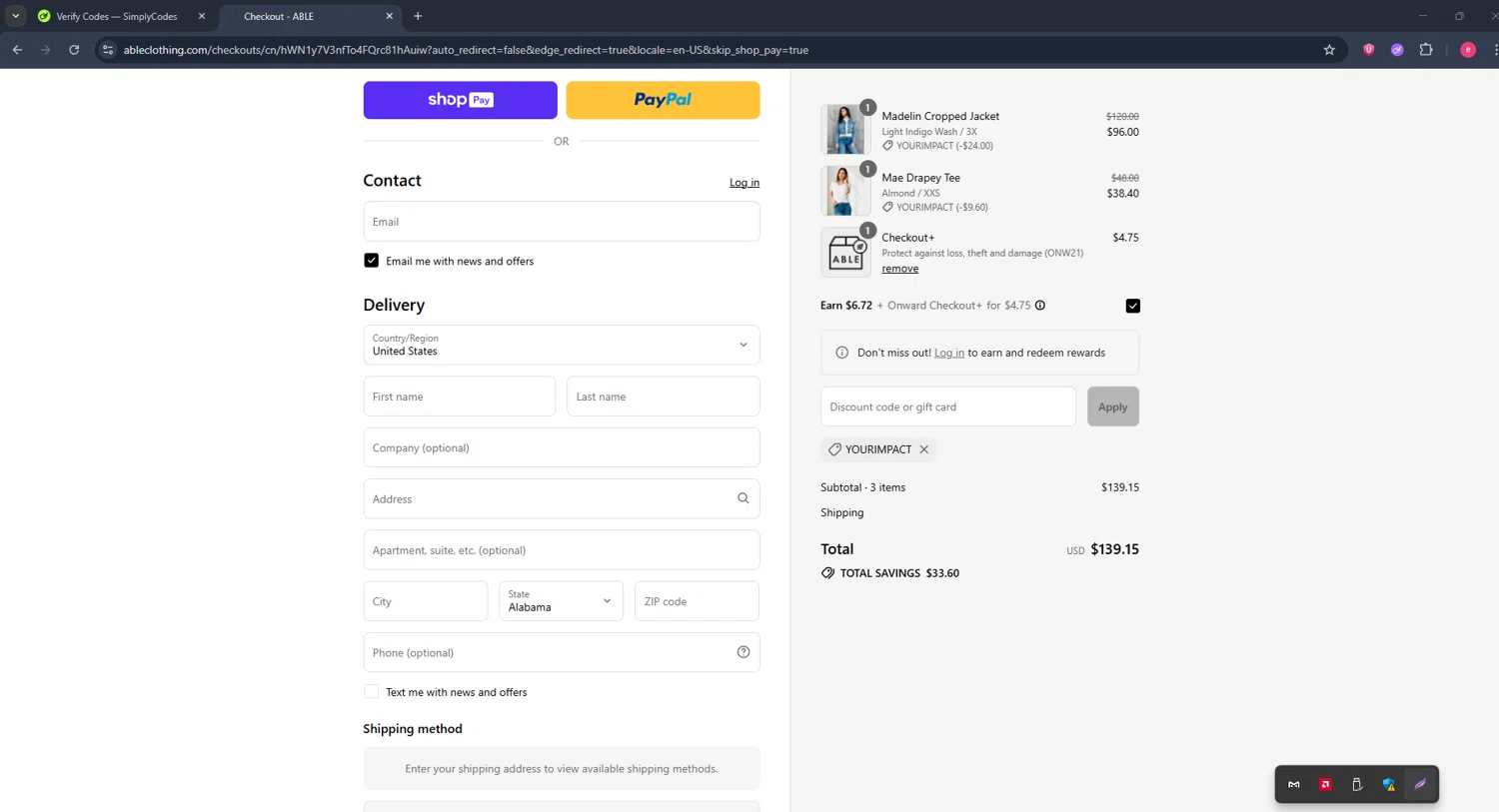
Task: Click the purple feather tray icon
Action: point(1420,784)
